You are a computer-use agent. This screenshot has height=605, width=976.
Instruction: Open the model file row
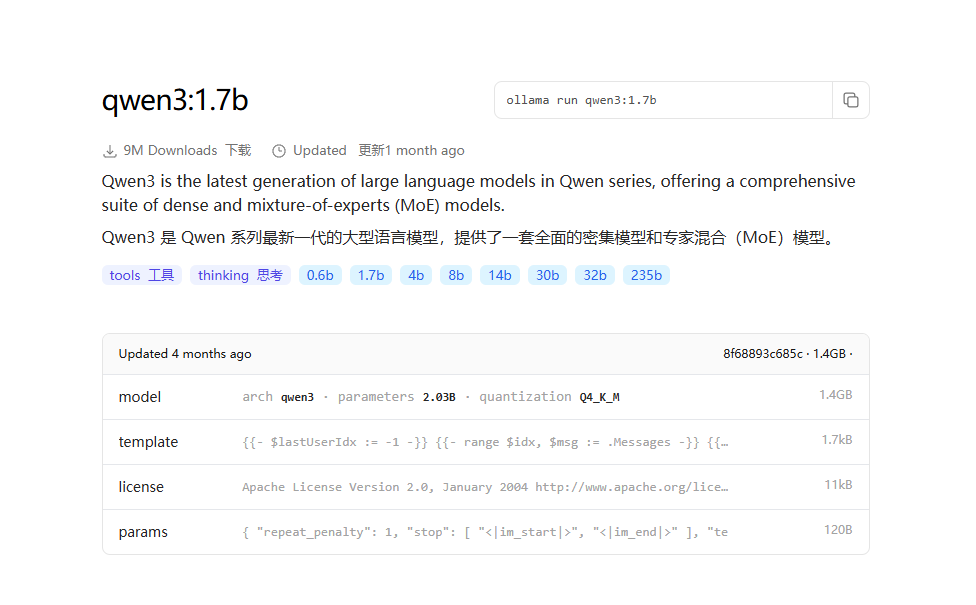click(x=486, y=397)
